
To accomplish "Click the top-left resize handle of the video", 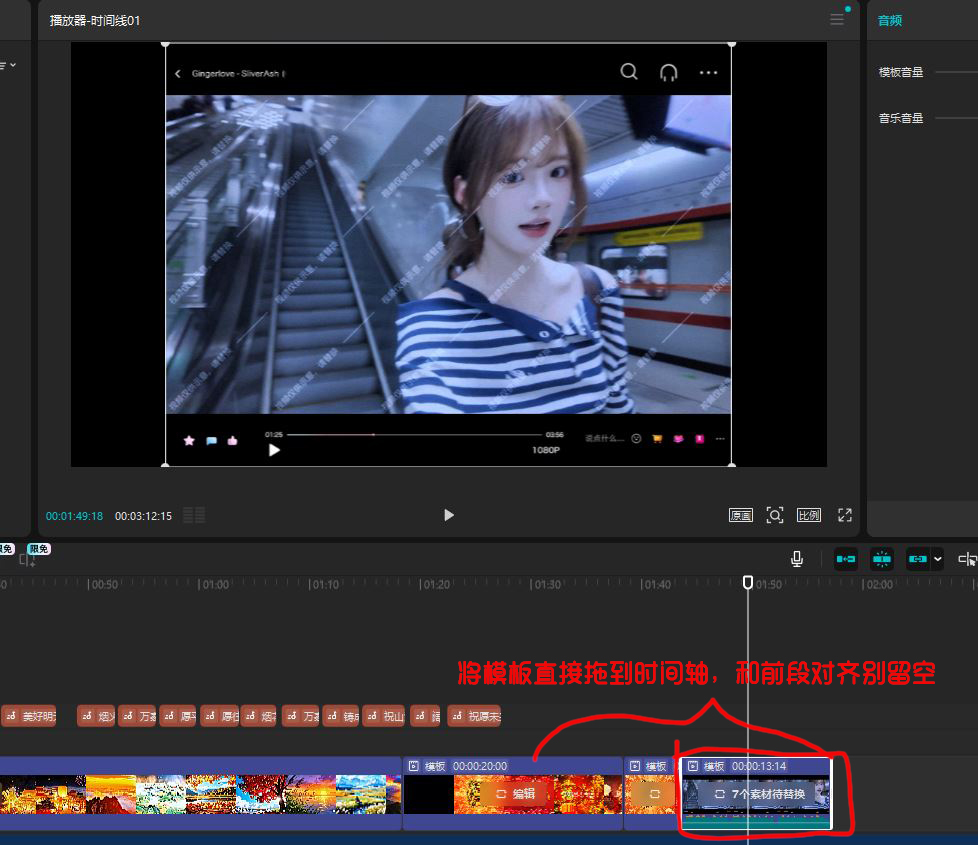I will (166, 43).
